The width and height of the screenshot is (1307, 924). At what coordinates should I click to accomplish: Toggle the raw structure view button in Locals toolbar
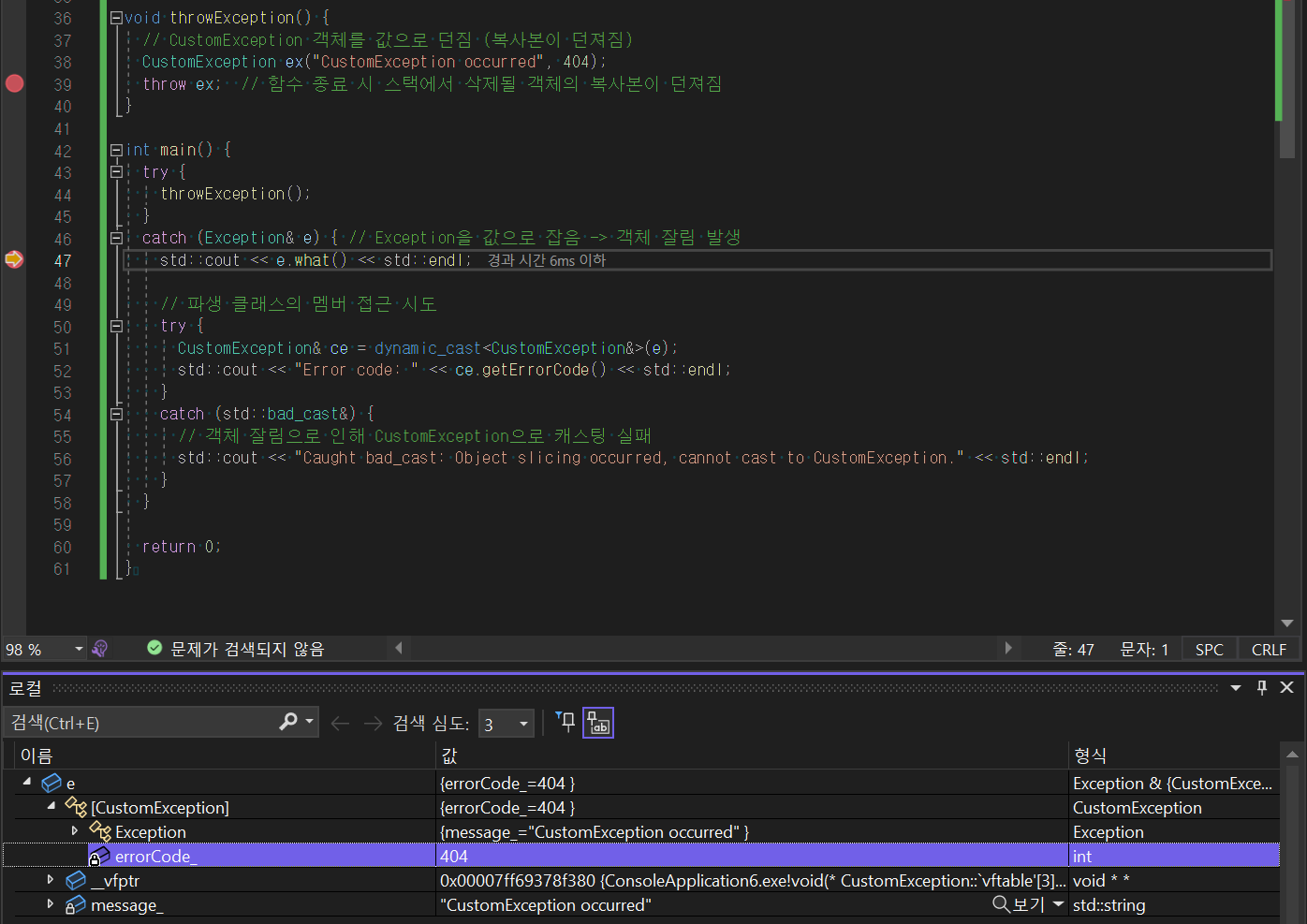click(598, 723)
